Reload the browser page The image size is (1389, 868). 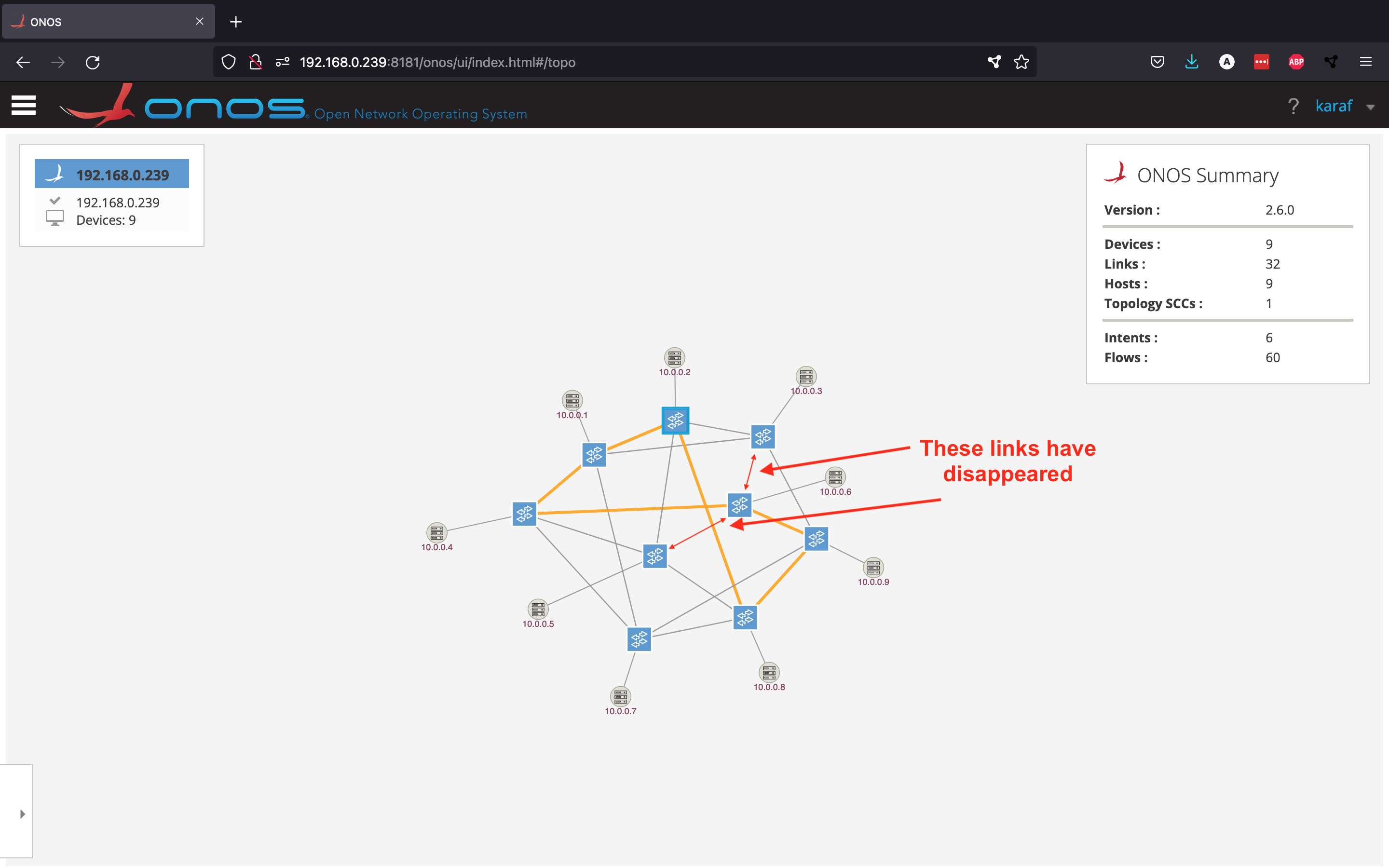(x=93, y=62)
